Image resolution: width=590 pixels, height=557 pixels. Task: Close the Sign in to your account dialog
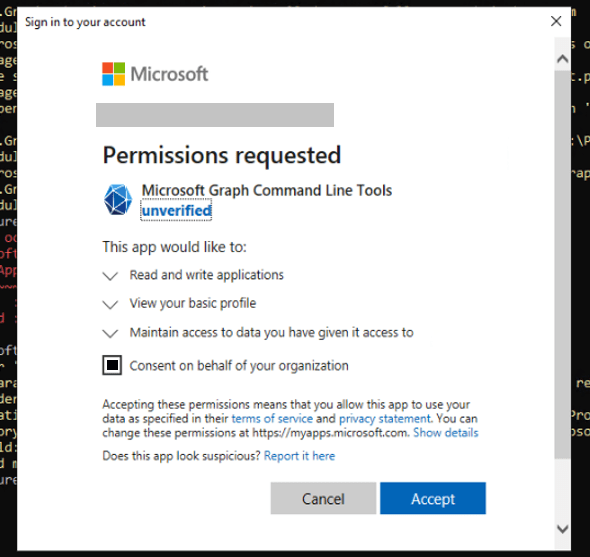pyautogui.click(x=556, y=21)
